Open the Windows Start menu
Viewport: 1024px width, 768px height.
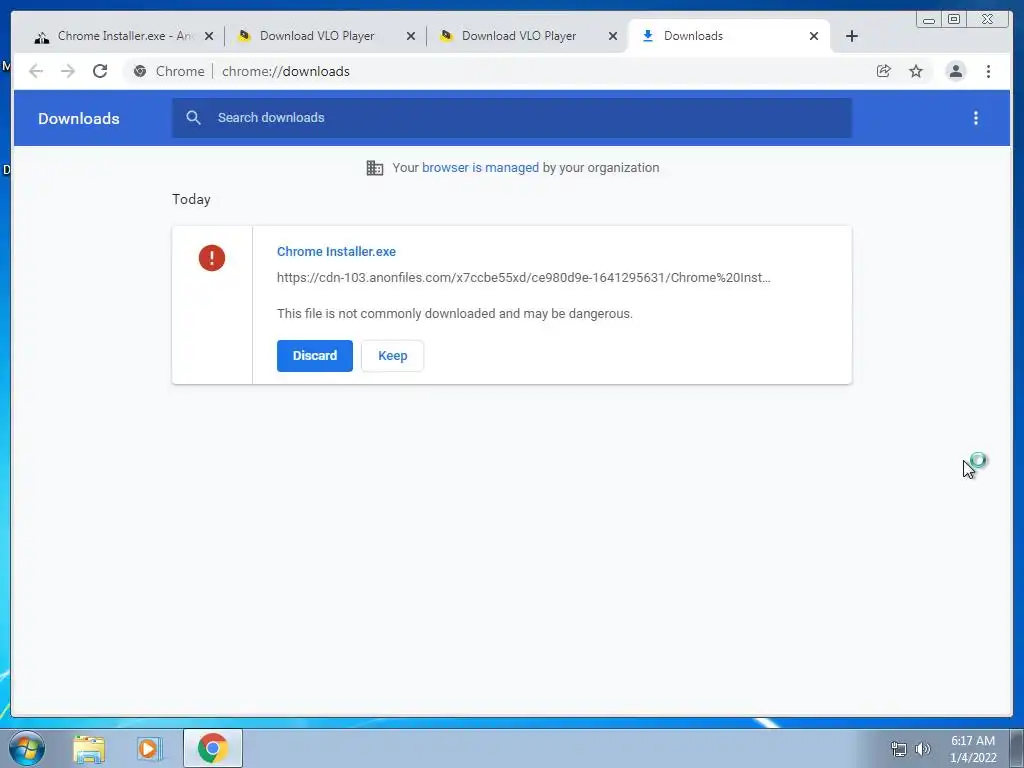(x=27, y=748)
